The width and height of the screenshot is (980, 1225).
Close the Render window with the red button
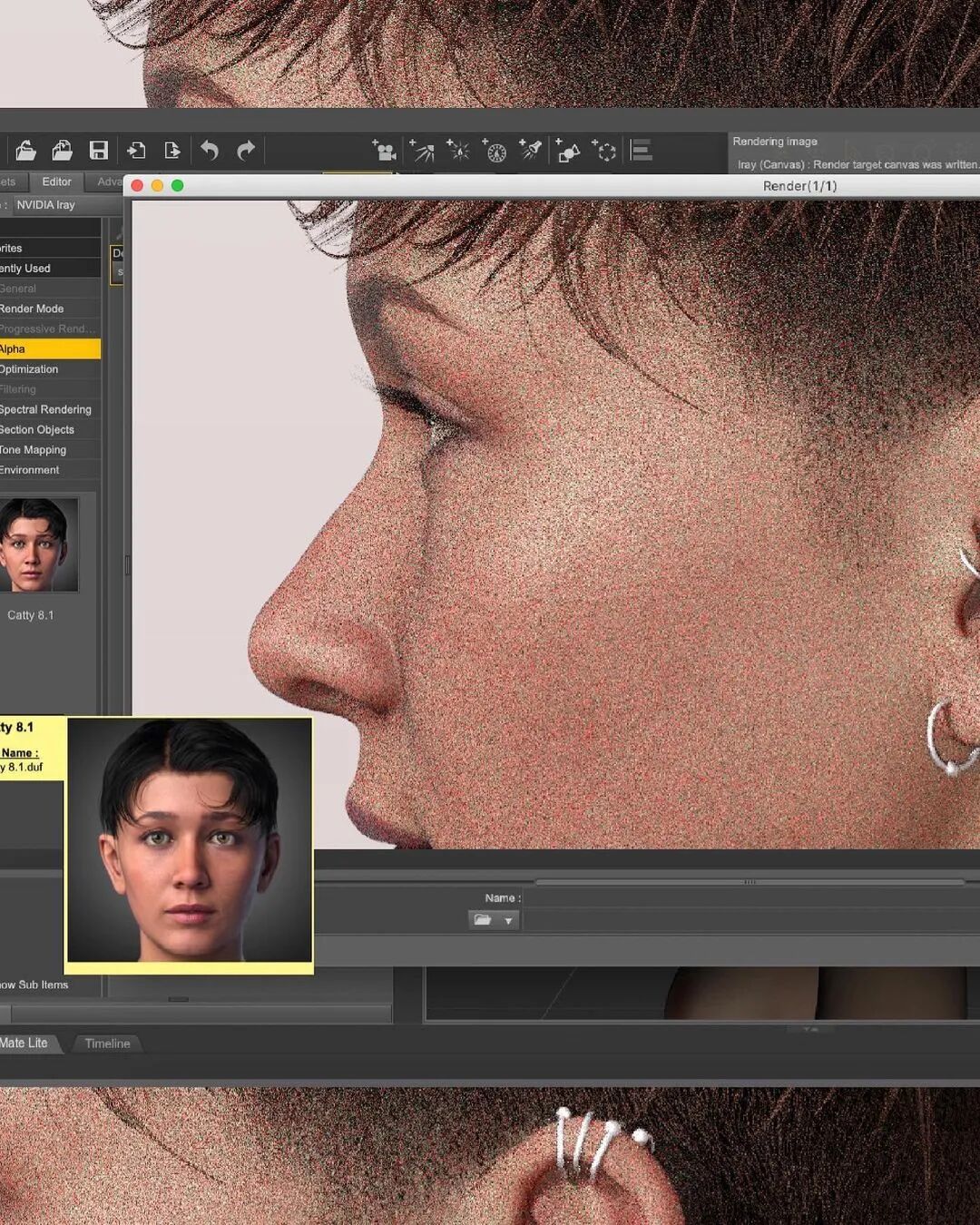(137, 185)
